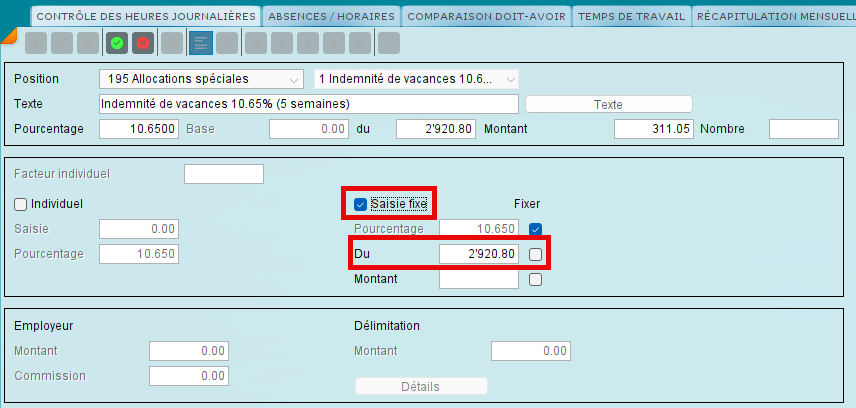Switch to the list view toolbar icon
856x408 pixels.
227,43
